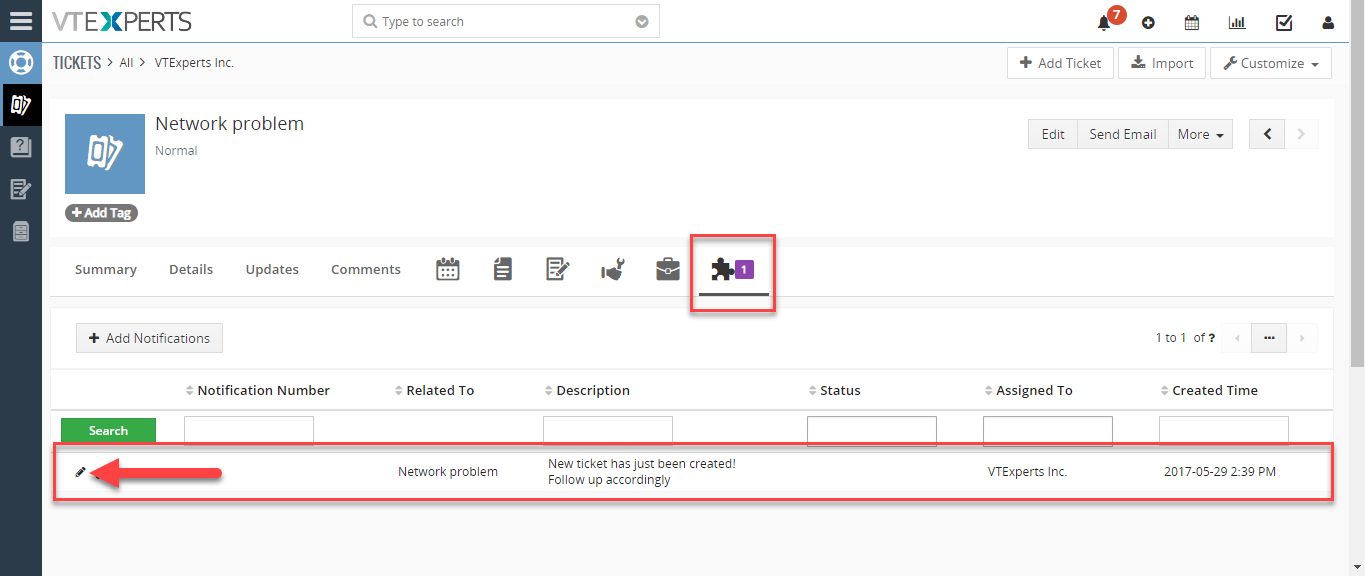Open the user profile icon
The image size is (1365, 576).
(1328, 23)
